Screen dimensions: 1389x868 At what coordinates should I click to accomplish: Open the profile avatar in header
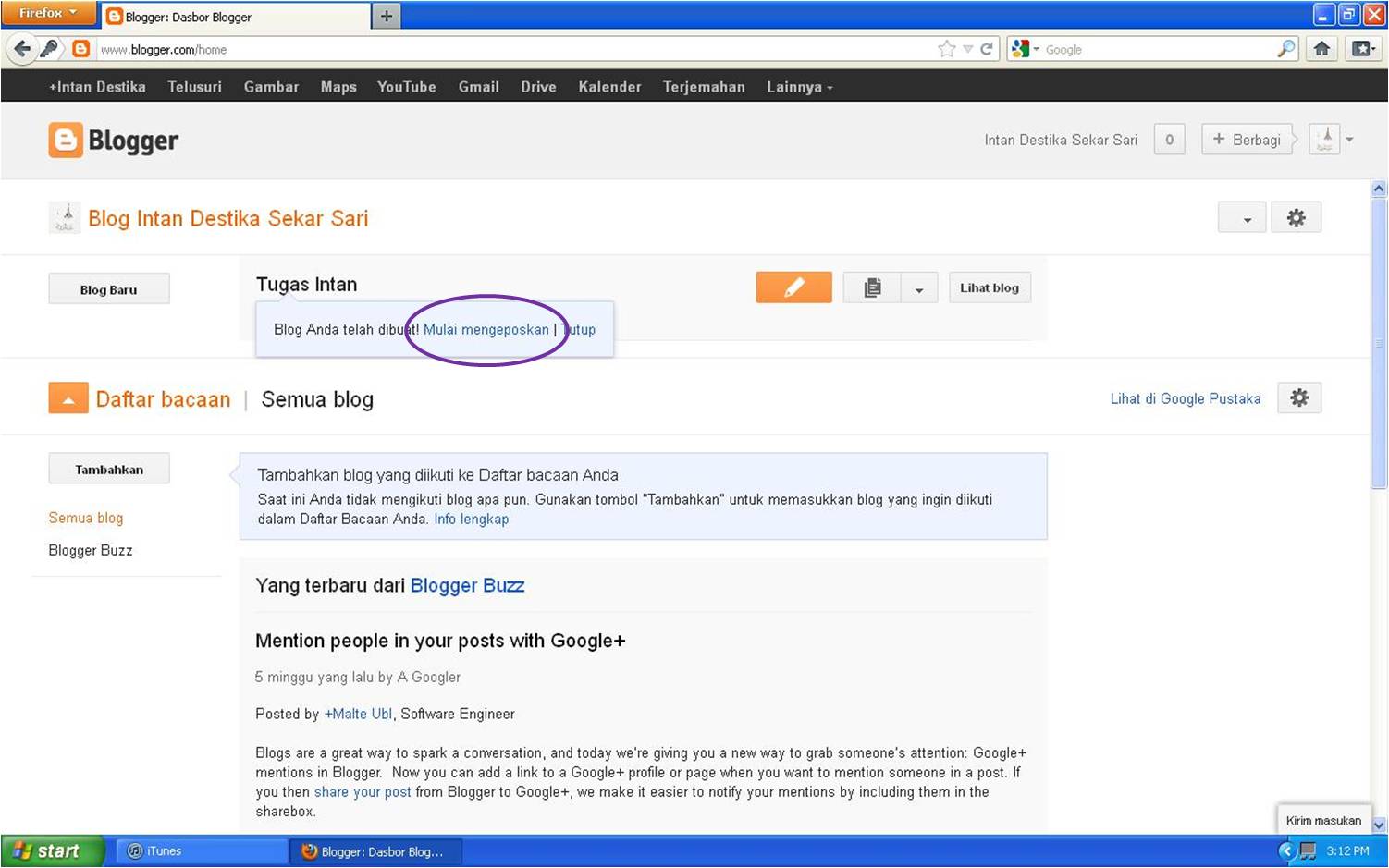pos(1324,140)
